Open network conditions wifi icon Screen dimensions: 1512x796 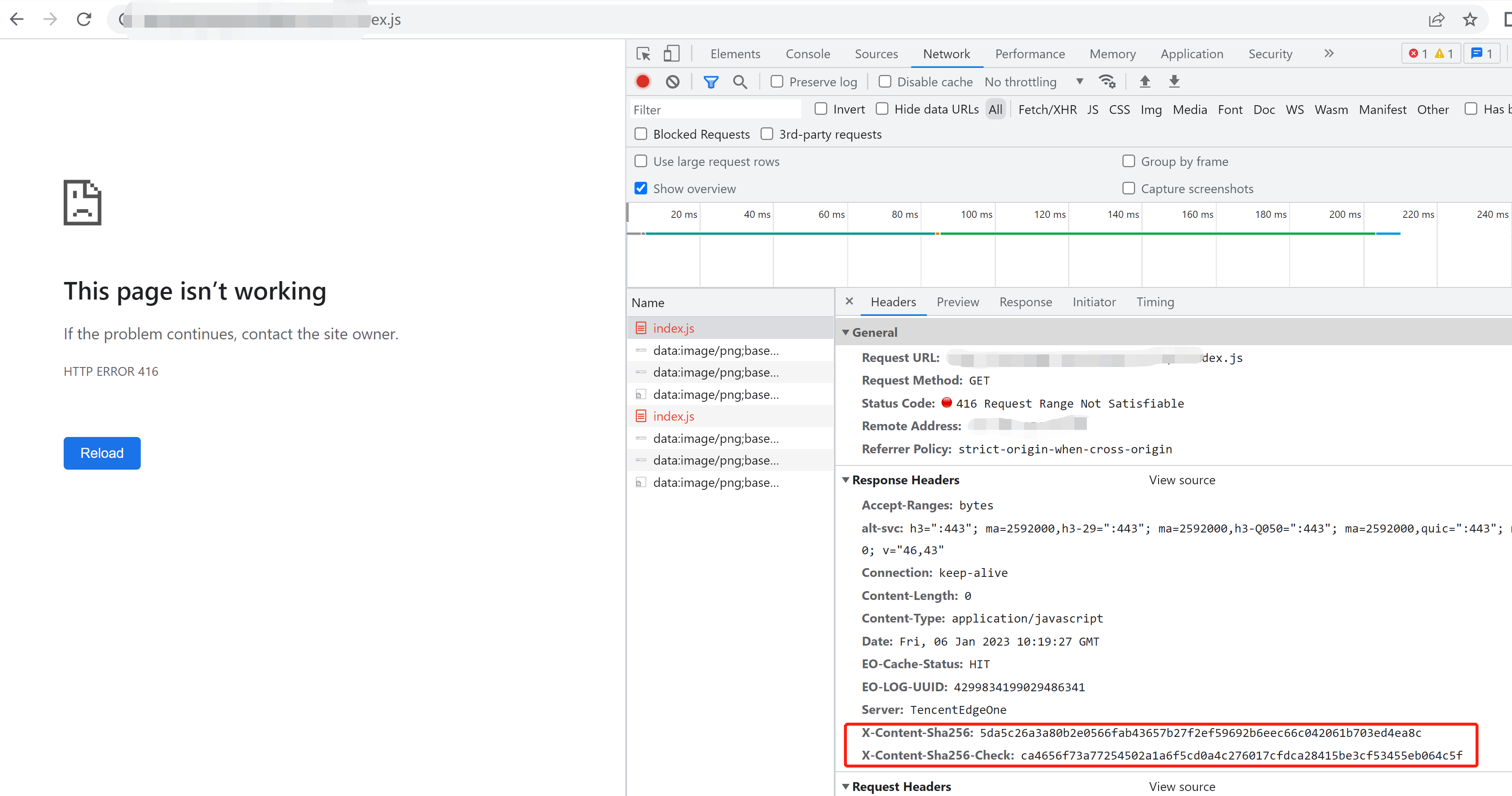[x=1107, y=82]
